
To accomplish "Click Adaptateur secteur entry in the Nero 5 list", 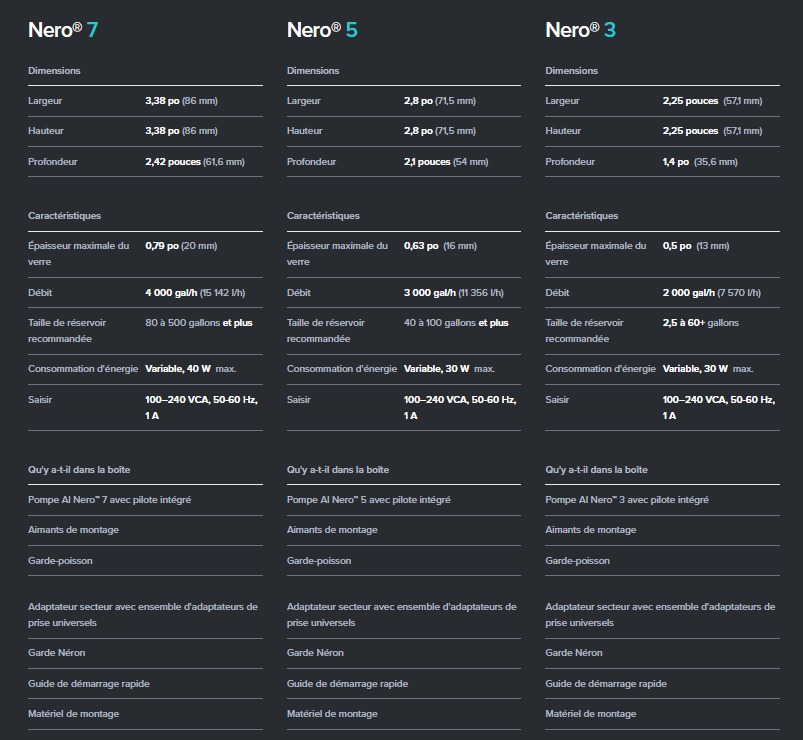I will [x=402, y=615].
